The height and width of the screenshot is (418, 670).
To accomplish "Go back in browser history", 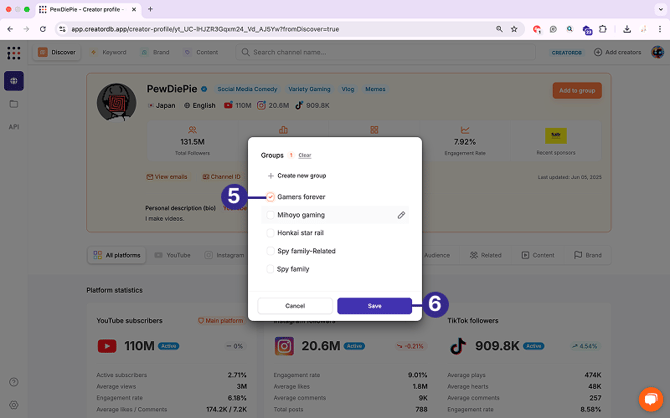I will 10,29.
